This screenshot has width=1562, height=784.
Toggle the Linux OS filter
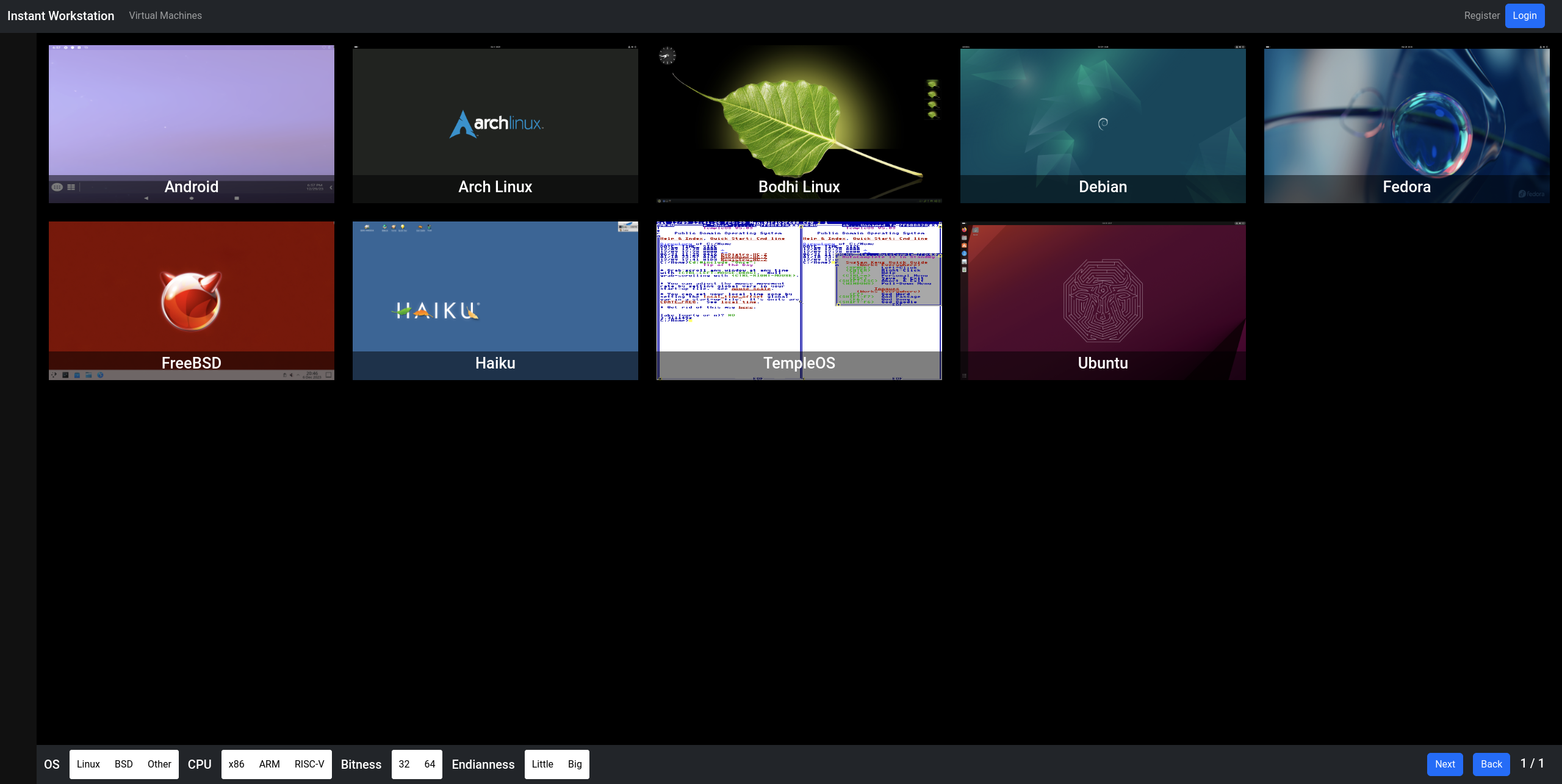click(x=88, y=764)
